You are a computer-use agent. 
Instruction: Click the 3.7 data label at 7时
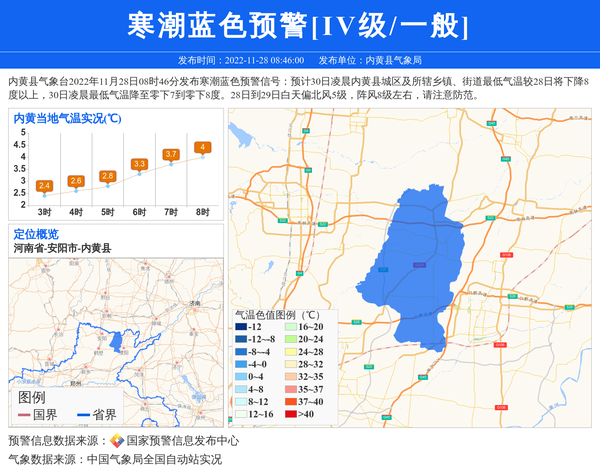pyautogui.click(x=171, y=154)
